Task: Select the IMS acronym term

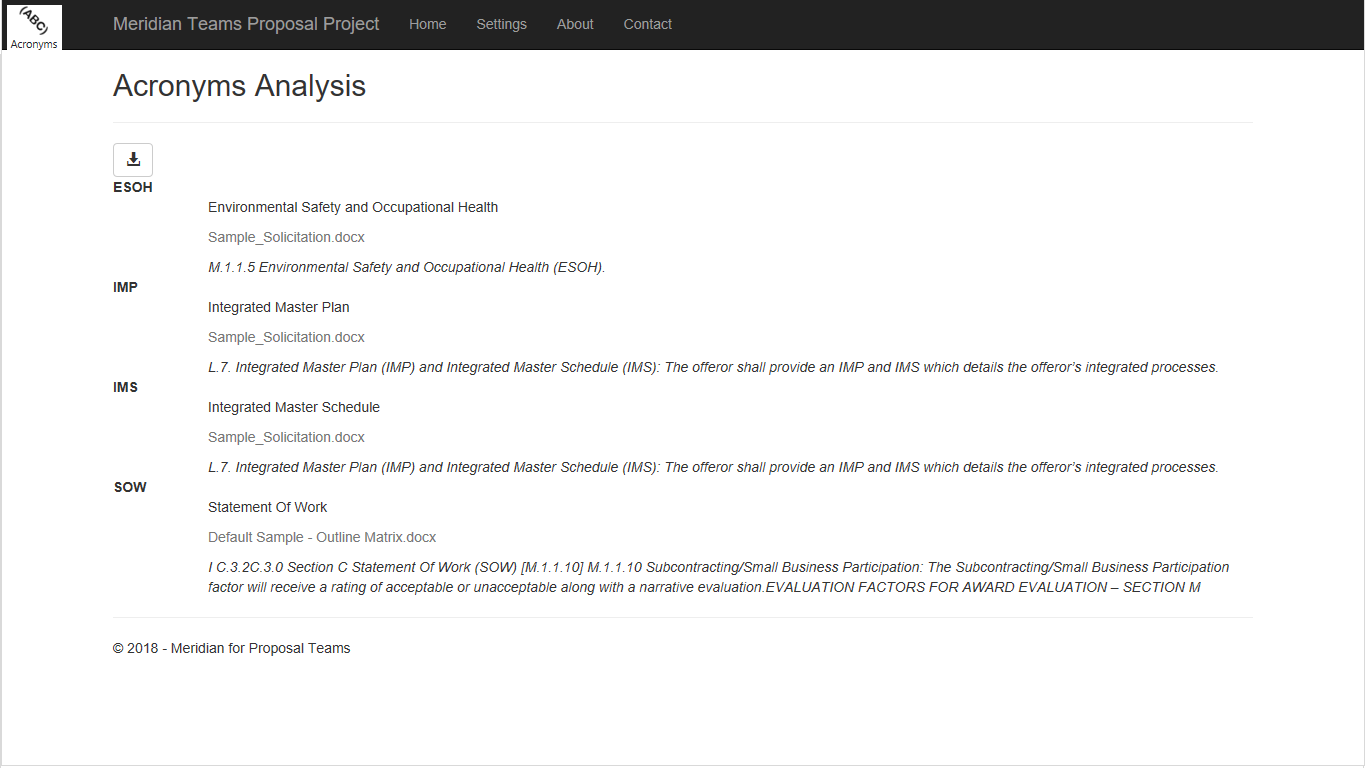Action: click(x=125, y=387)
